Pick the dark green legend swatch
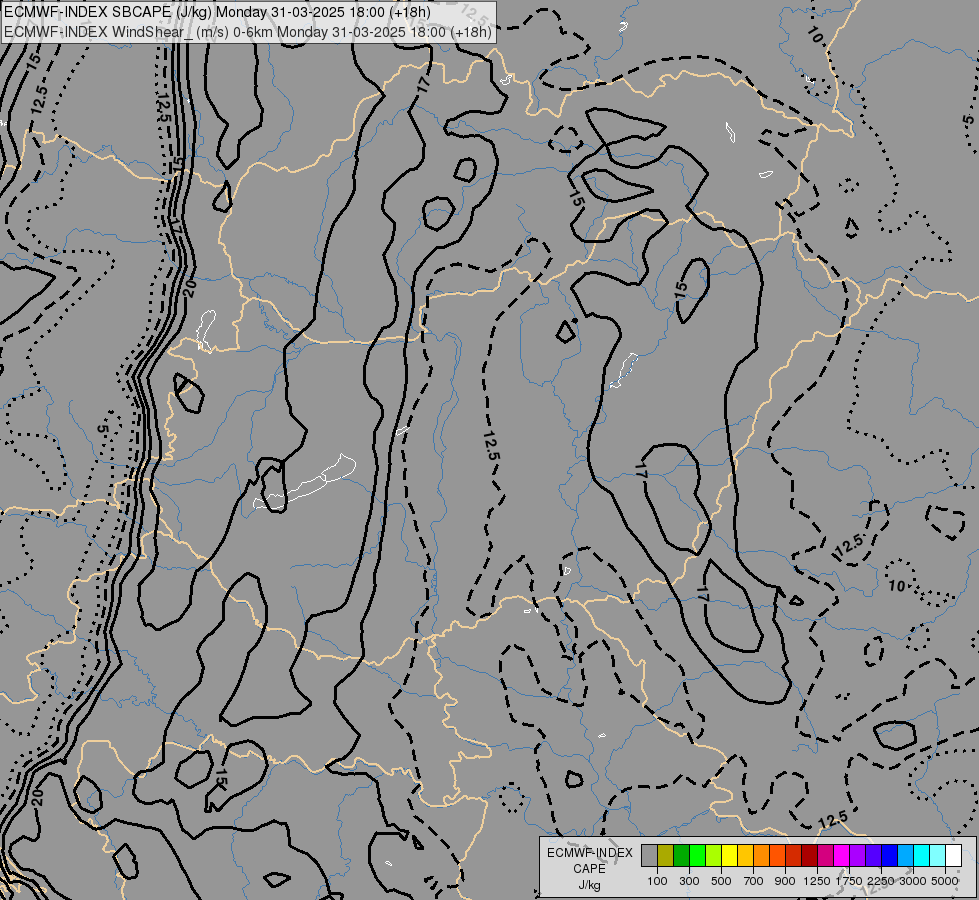Image resolution: width=979 pixels, height=900 pixels. [x=681, y=855]
